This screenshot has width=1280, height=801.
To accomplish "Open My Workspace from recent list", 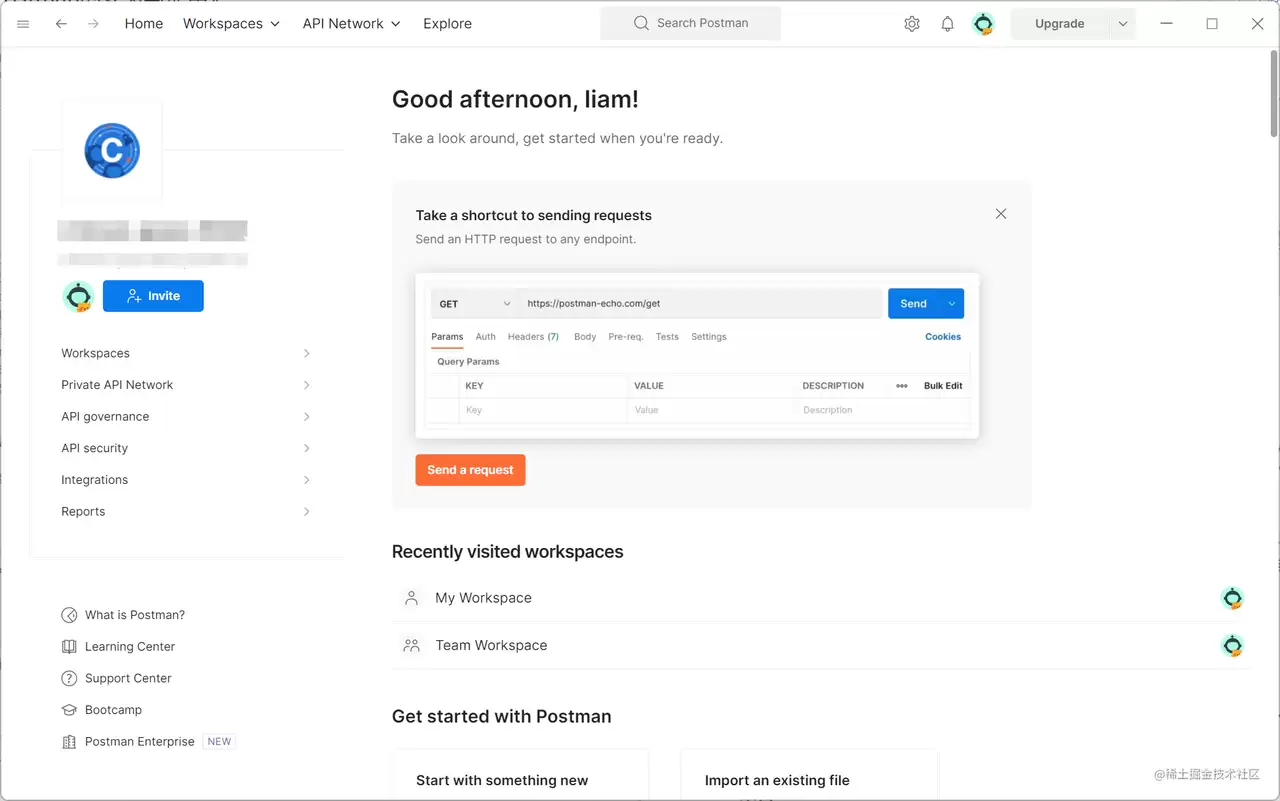I will point(820,598).
